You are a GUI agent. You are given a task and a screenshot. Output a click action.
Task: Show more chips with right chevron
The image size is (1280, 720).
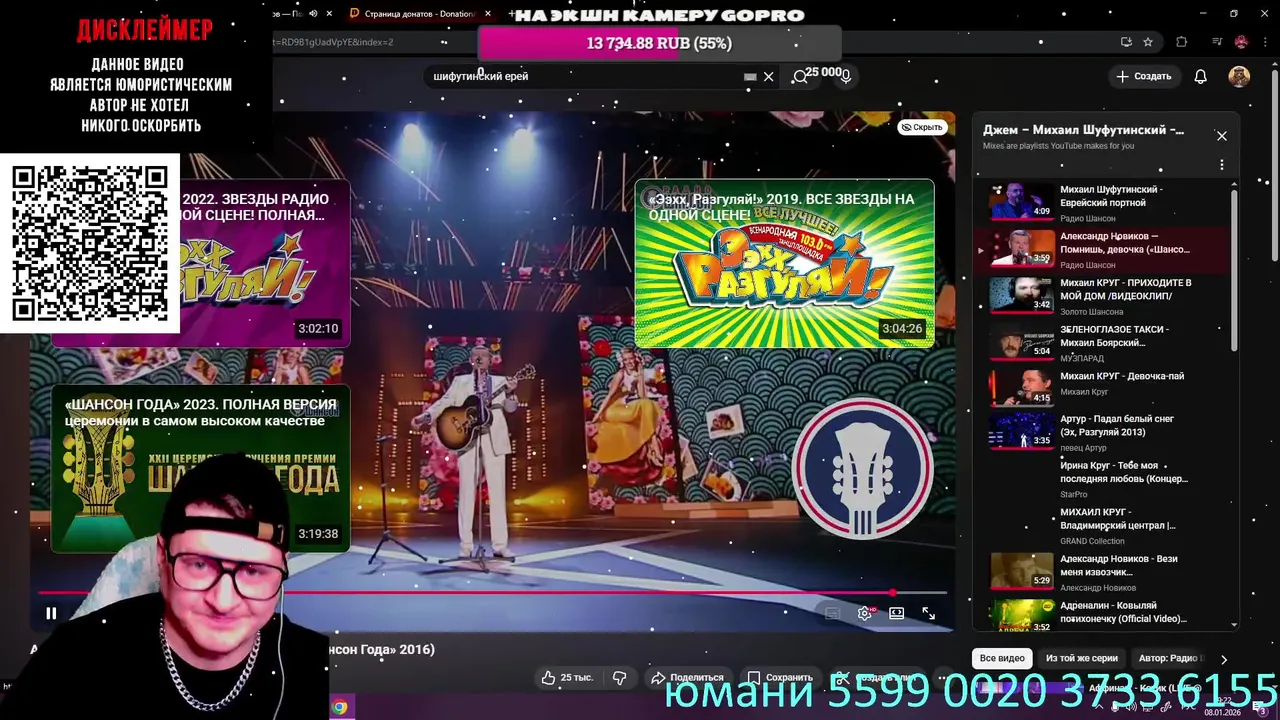pos(1223,660)
